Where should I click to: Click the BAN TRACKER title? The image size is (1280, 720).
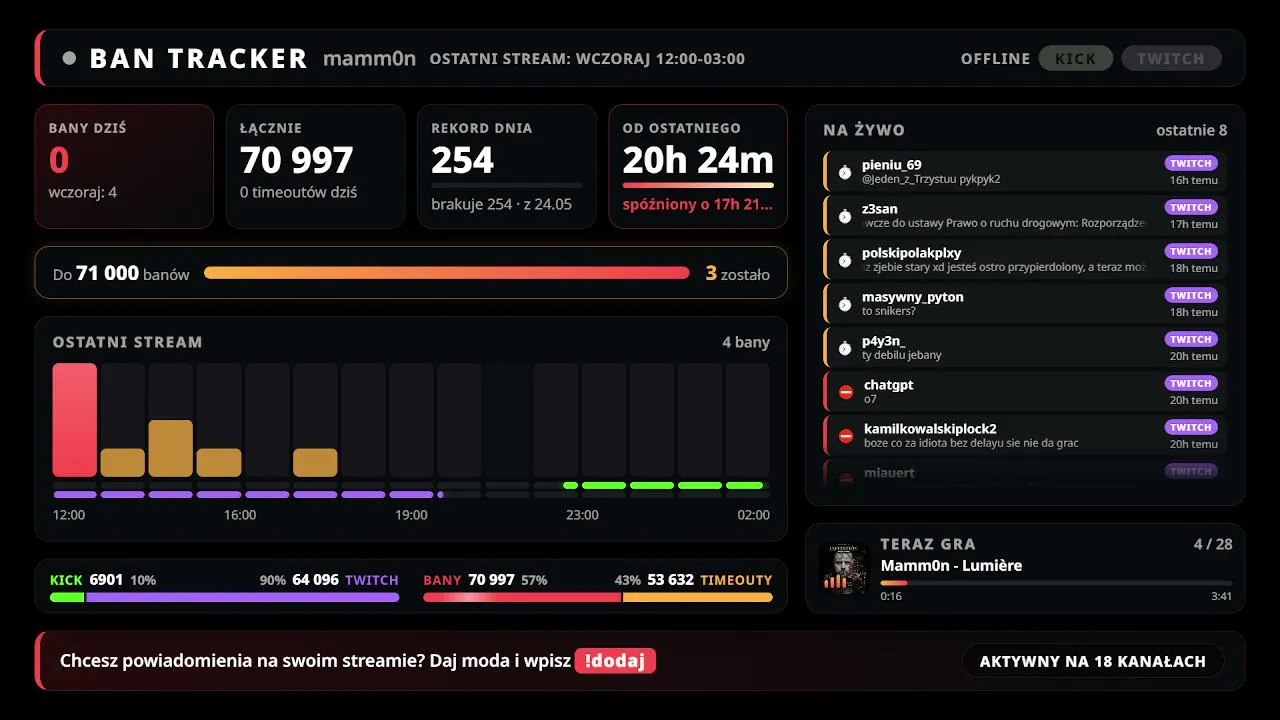click(x=198, y=58)
